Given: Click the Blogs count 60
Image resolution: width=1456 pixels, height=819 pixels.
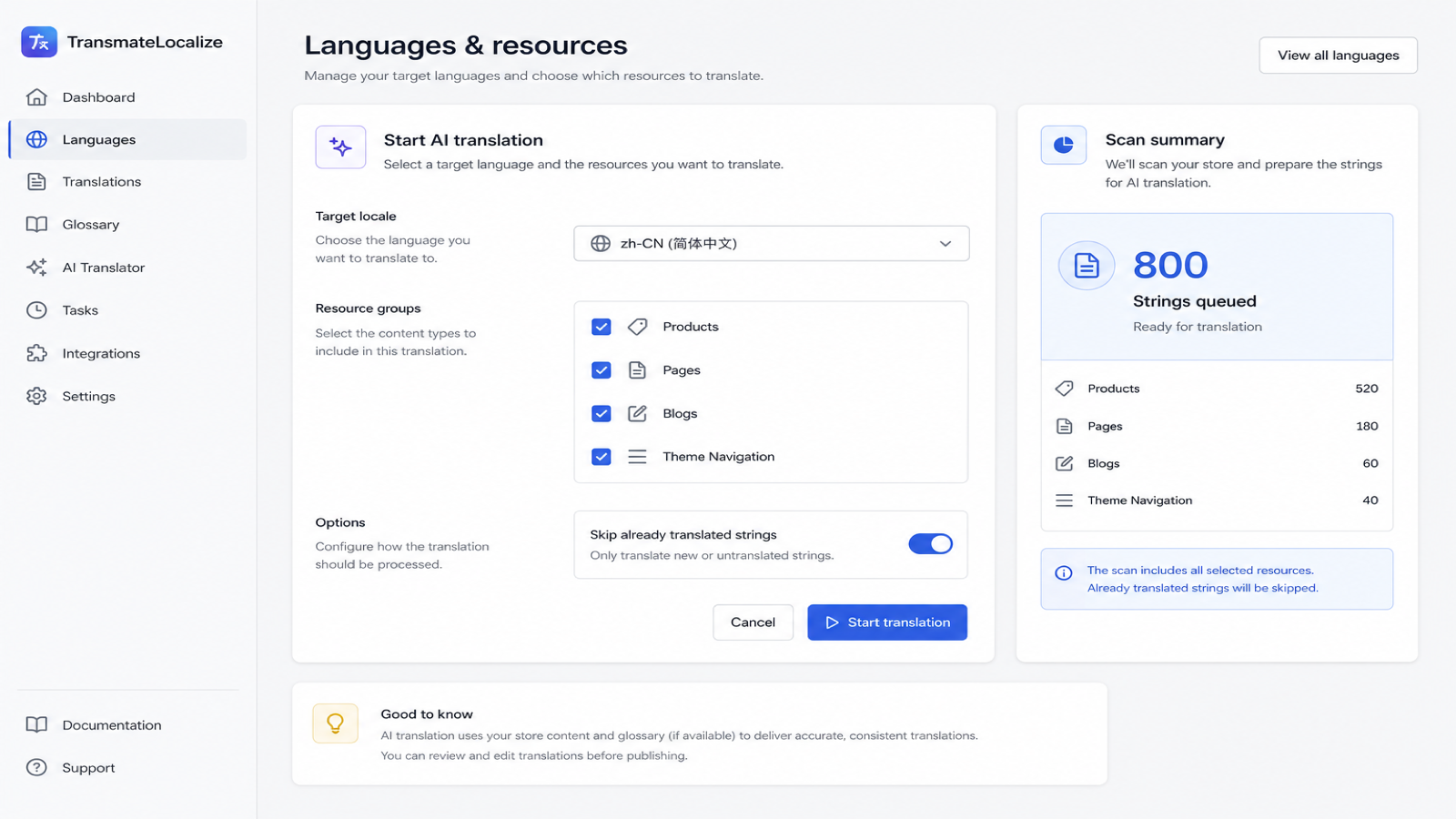Looking at the screenshot, I should [x=1370, y=463].
